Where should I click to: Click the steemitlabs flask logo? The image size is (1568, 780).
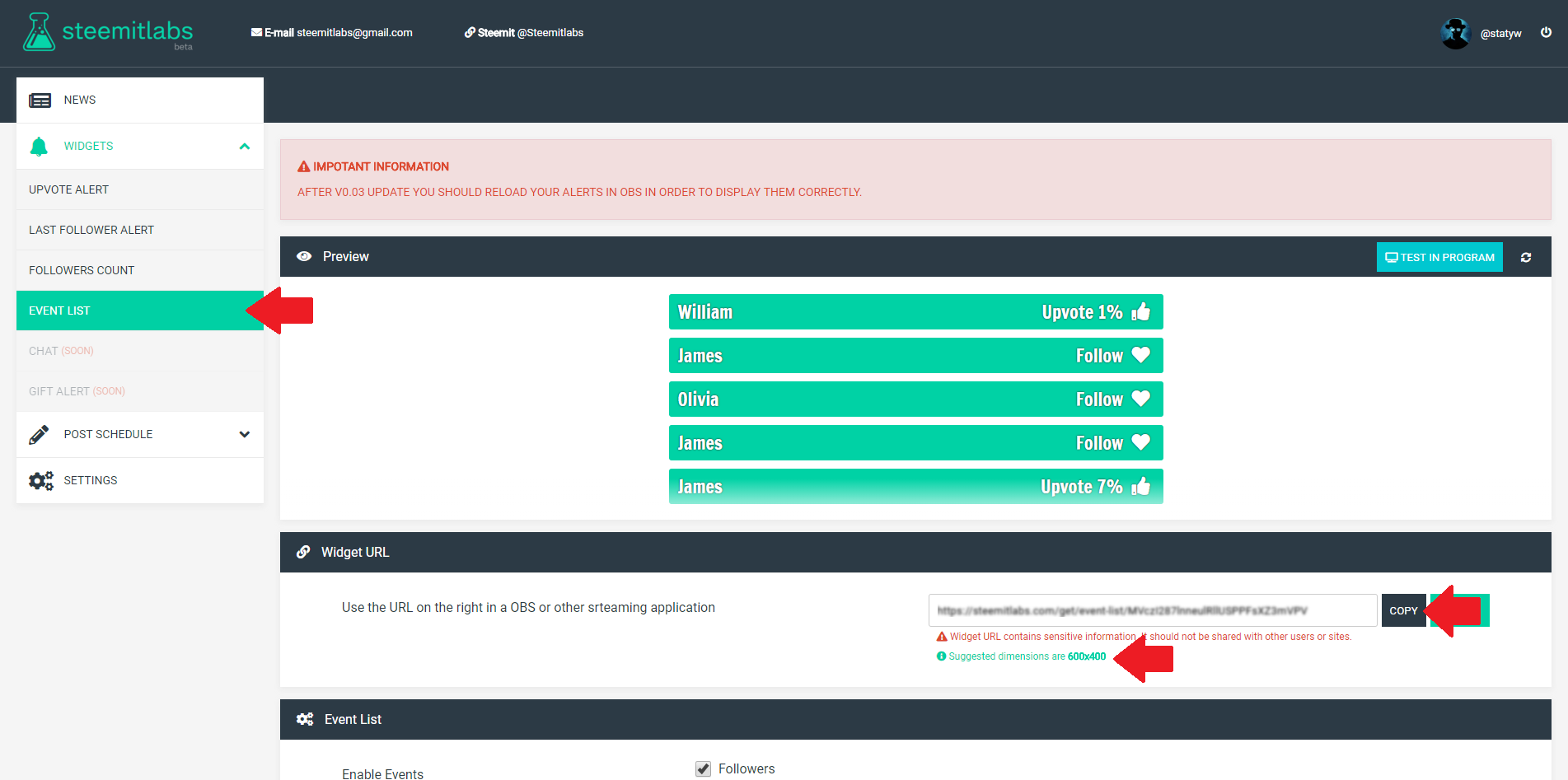39,32
